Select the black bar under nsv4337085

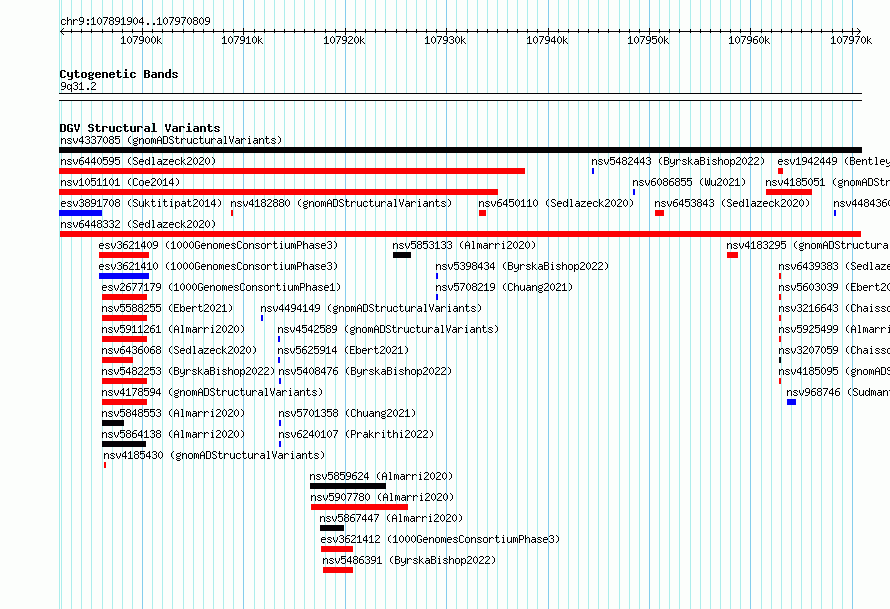[x=460, y=150]
